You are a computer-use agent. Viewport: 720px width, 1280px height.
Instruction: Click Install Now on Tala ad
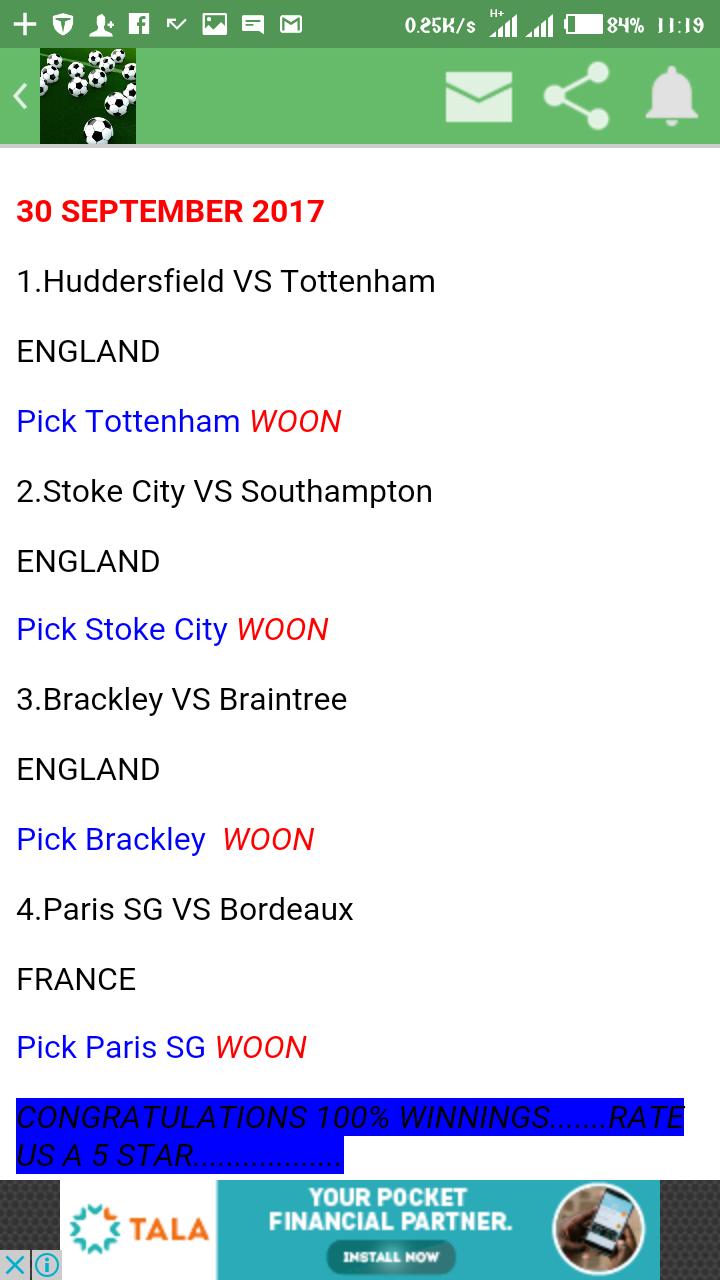click(390, 1256)
